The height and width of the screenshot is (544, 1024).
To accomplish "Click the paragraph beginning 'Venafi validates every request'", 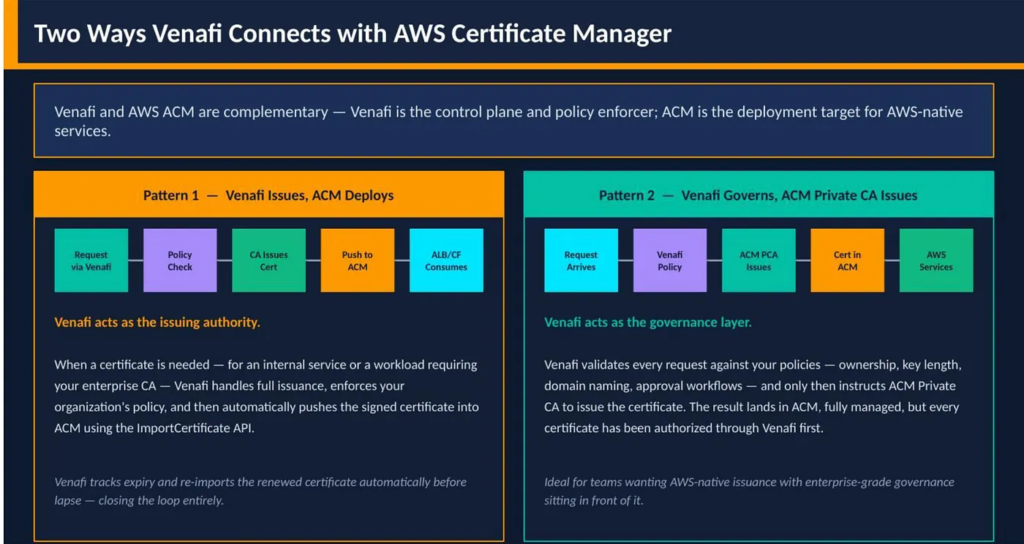I will [753, 396].
